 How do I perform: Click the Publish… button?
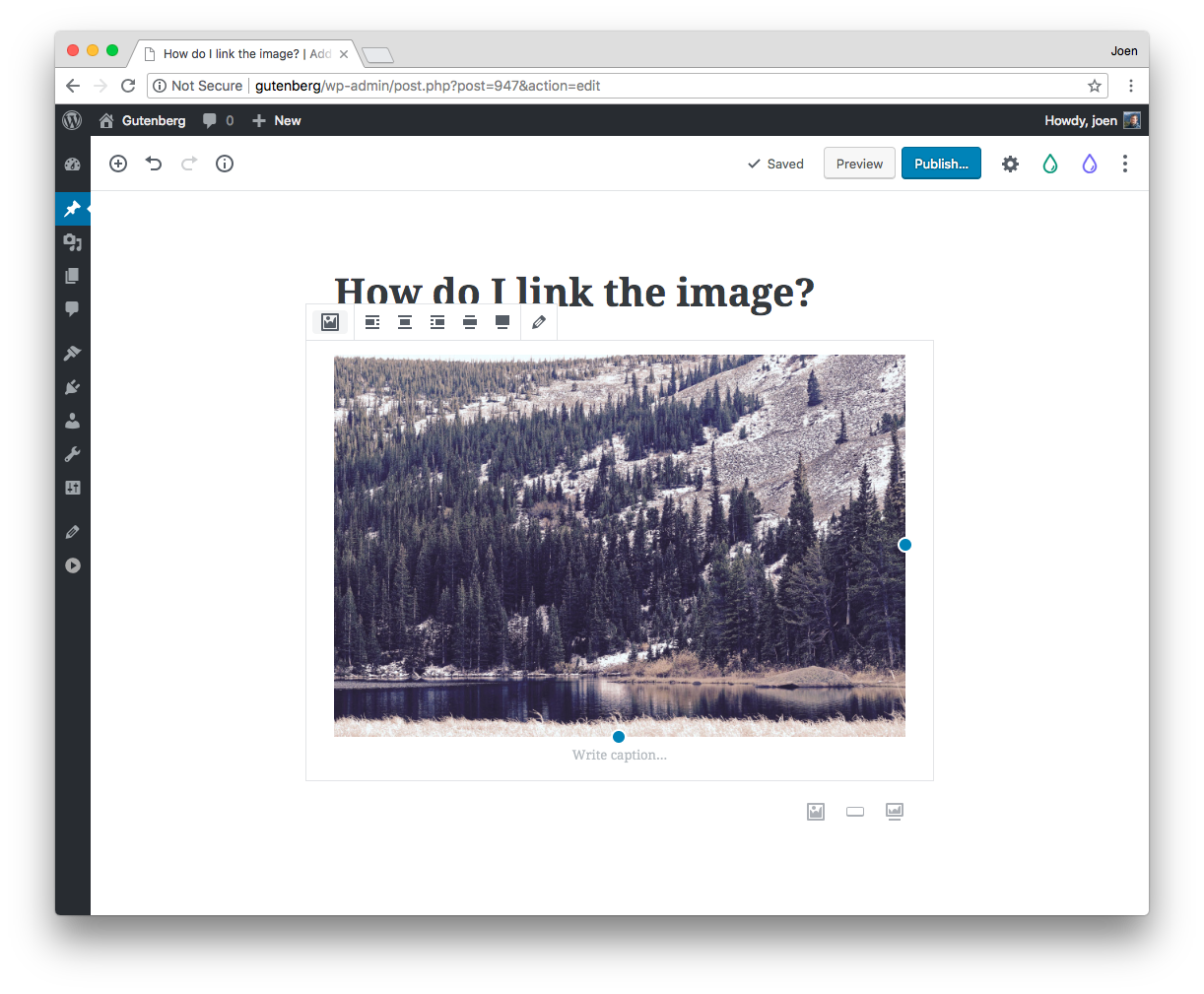[x=941, y=164]
